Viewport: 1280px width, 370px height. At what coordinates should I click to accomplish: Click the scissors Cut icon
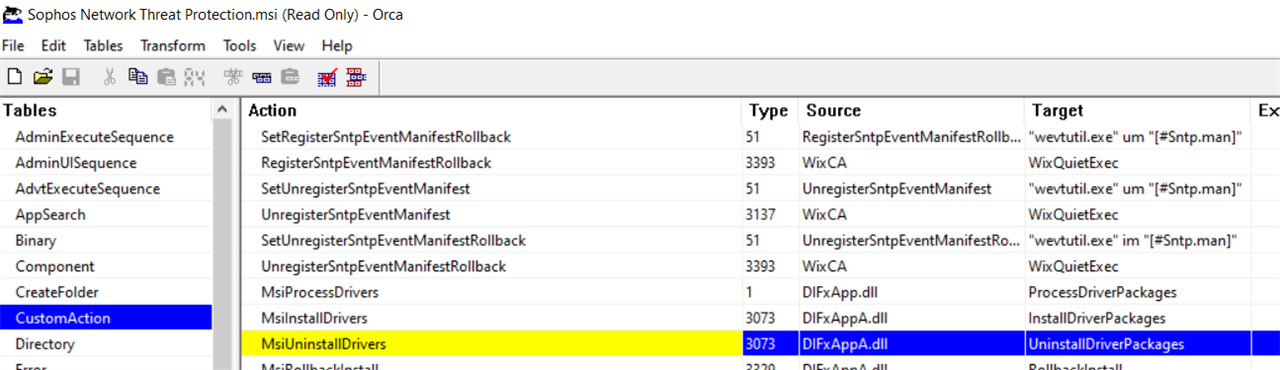pyautogui.click(x=110, y=77)
